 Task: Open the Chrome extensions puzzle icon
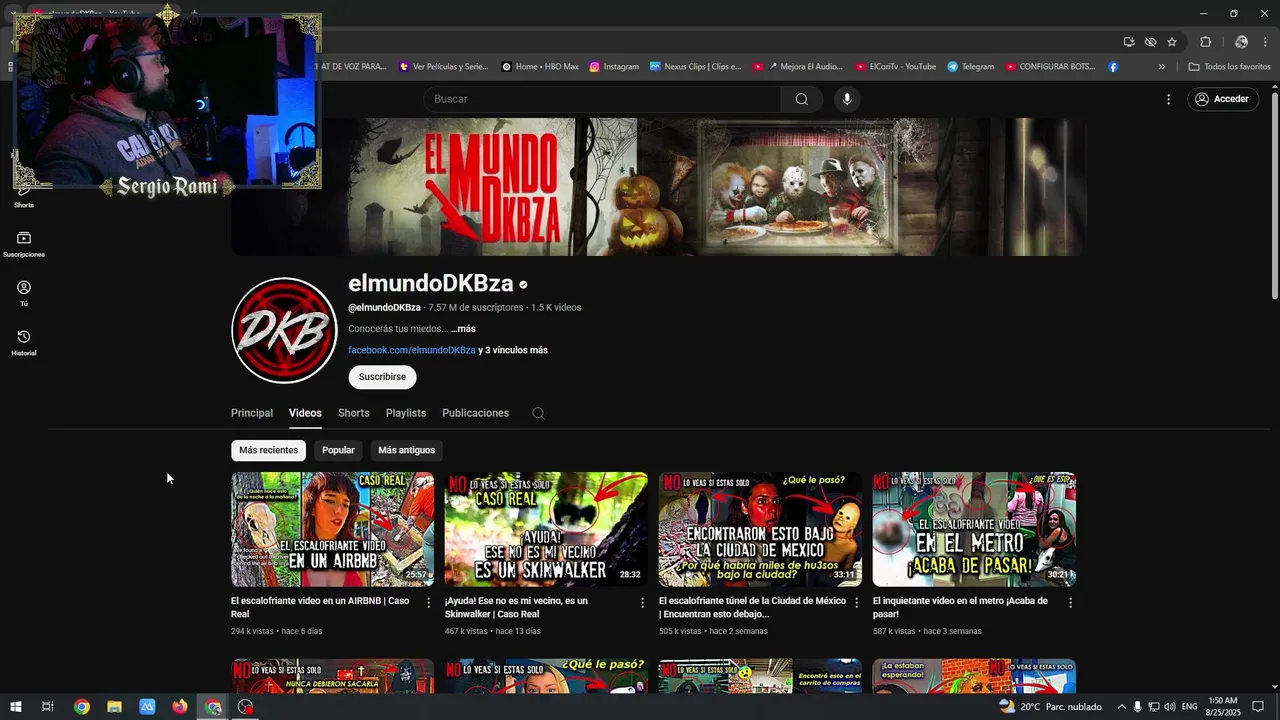point(1205,42)
